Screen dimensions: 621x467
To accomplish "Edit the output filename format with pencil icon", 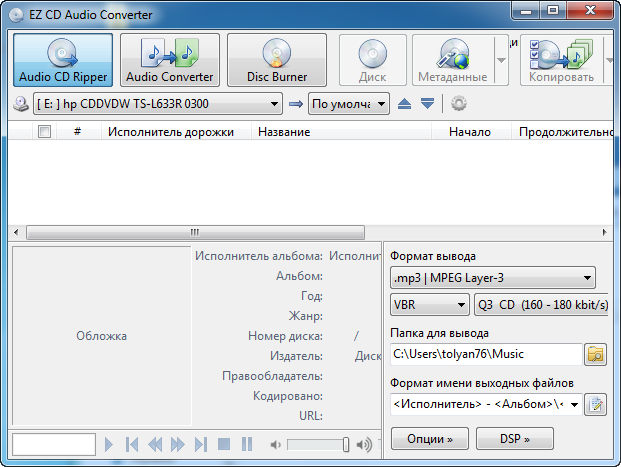I will pyautogui.click(x=596, y=405).
